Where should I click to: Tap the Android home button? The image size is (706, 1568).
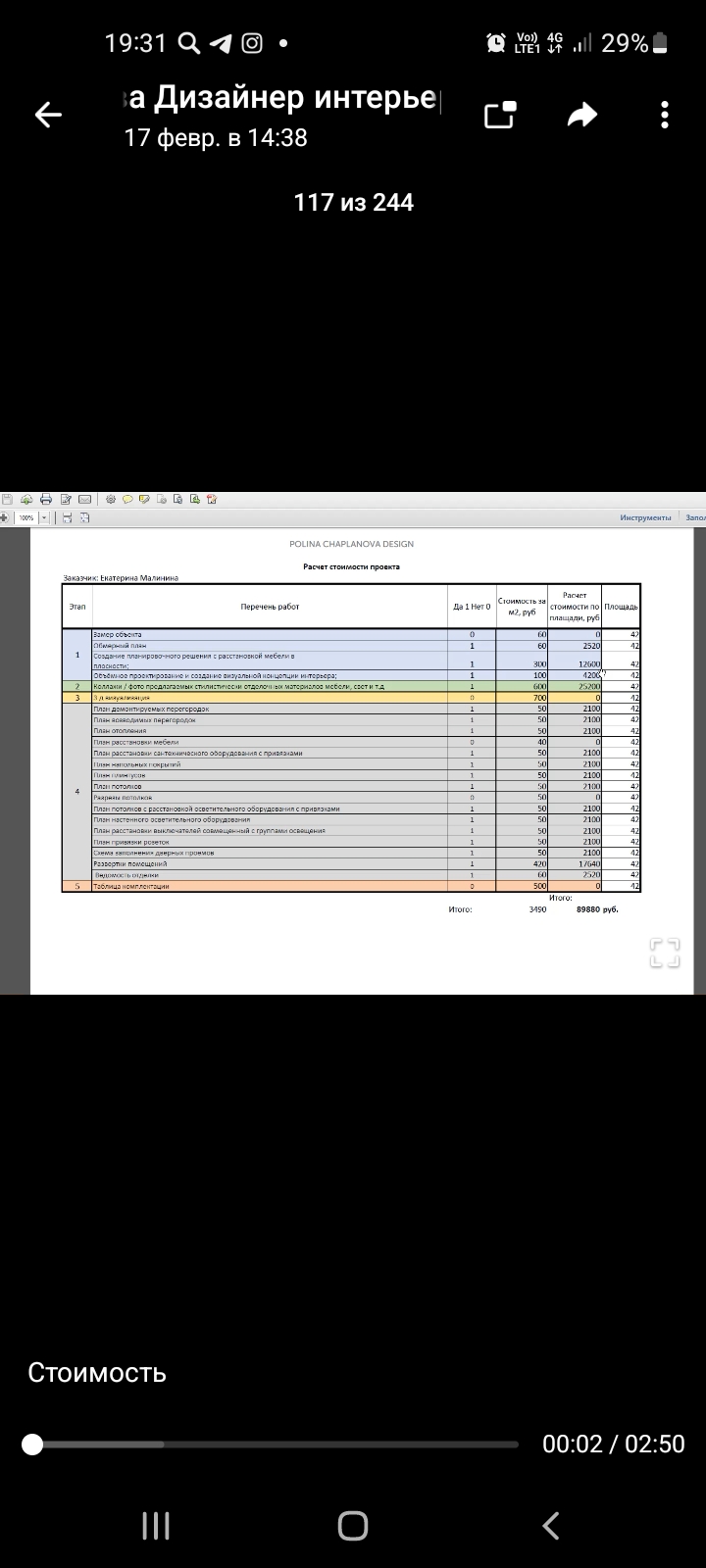tap(353, 1525)
